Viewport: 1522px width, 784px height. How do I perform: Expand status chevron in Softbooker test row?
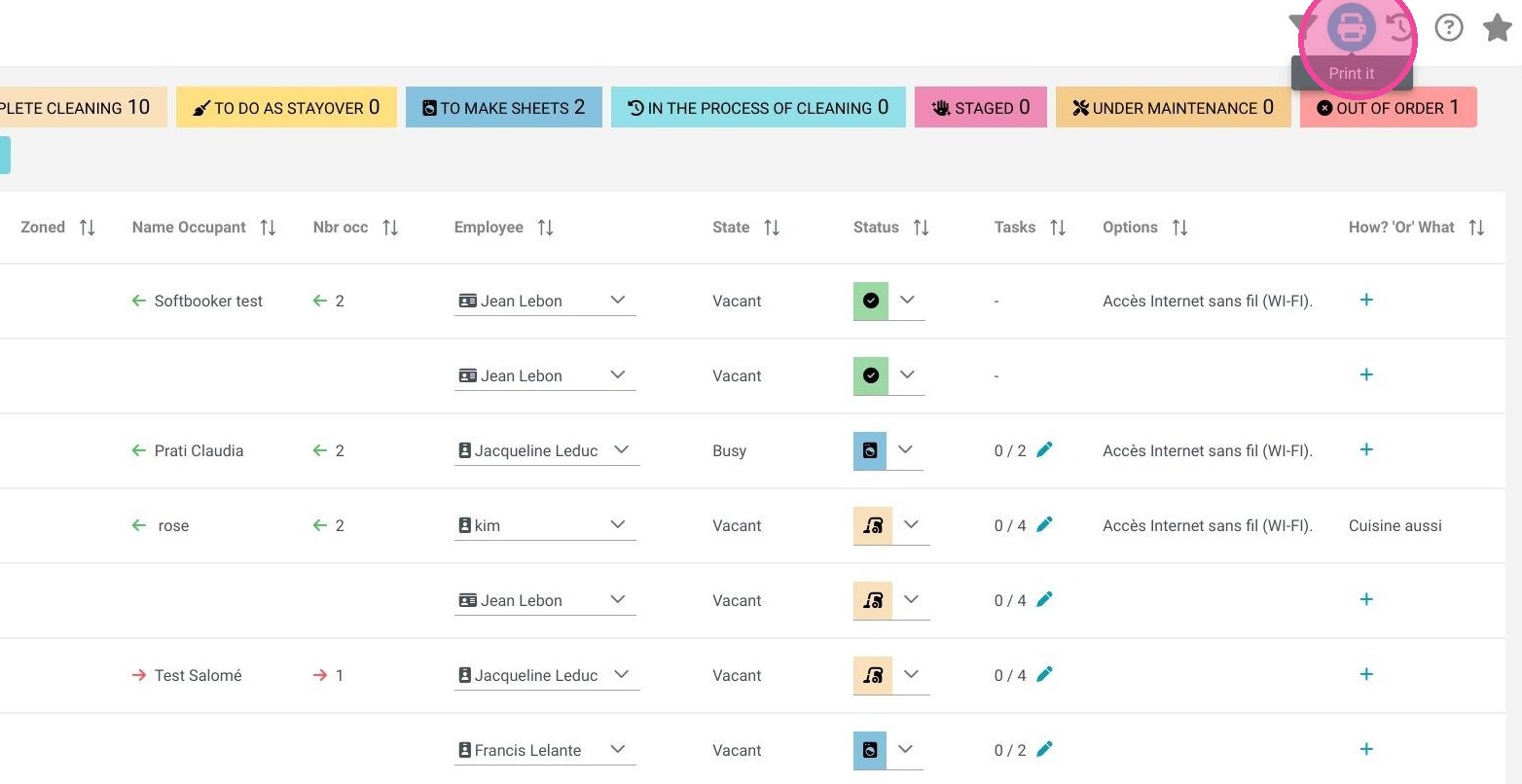pos(907,300)
